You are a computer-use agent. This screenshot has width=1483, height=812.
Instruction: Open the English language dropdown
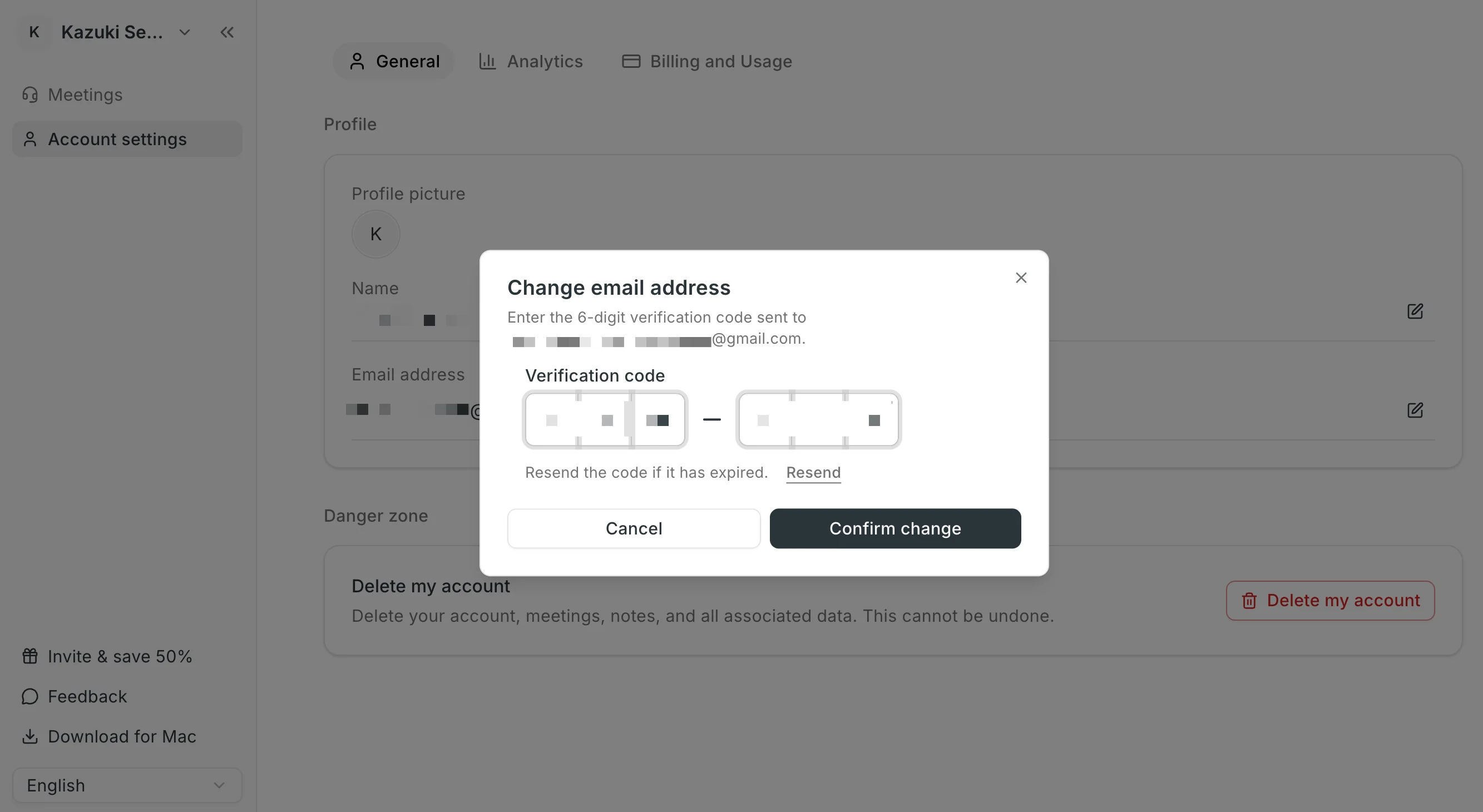pos(127,785)
